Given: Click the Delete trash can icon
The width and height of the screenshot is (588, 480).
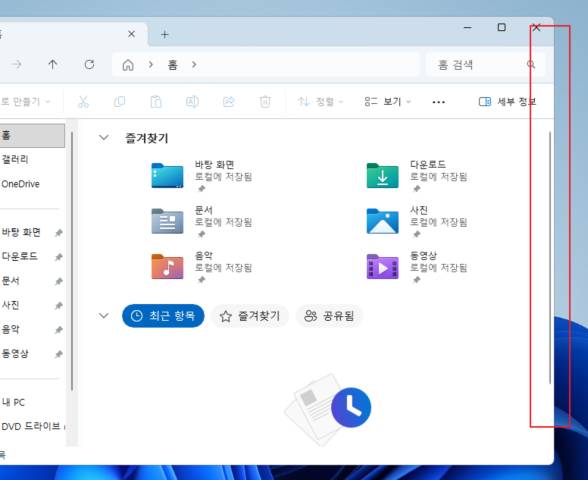Looking at the screenshot, I should click(265, 102).
